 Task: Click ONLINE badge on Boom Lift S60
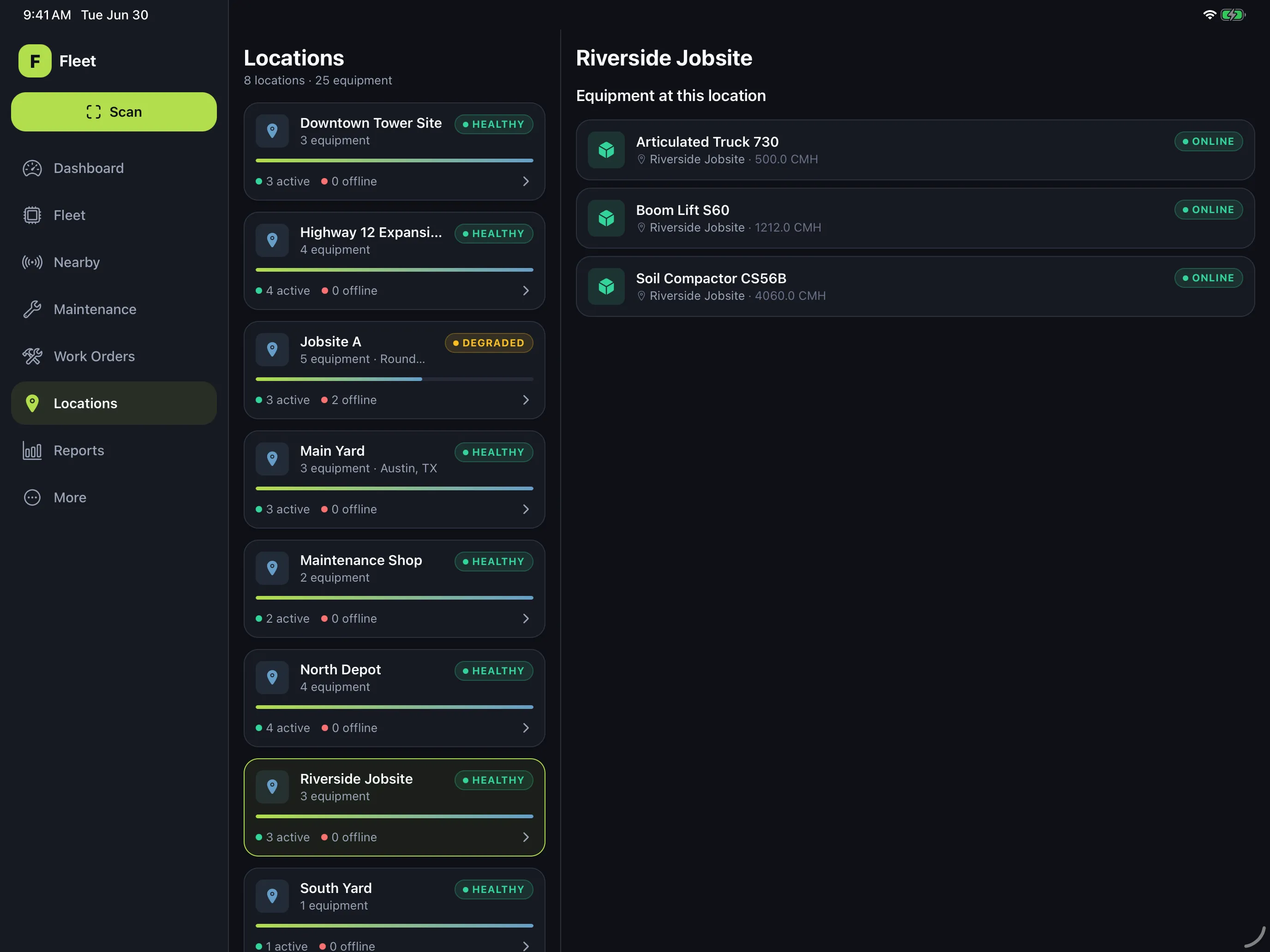(1209, 210)
